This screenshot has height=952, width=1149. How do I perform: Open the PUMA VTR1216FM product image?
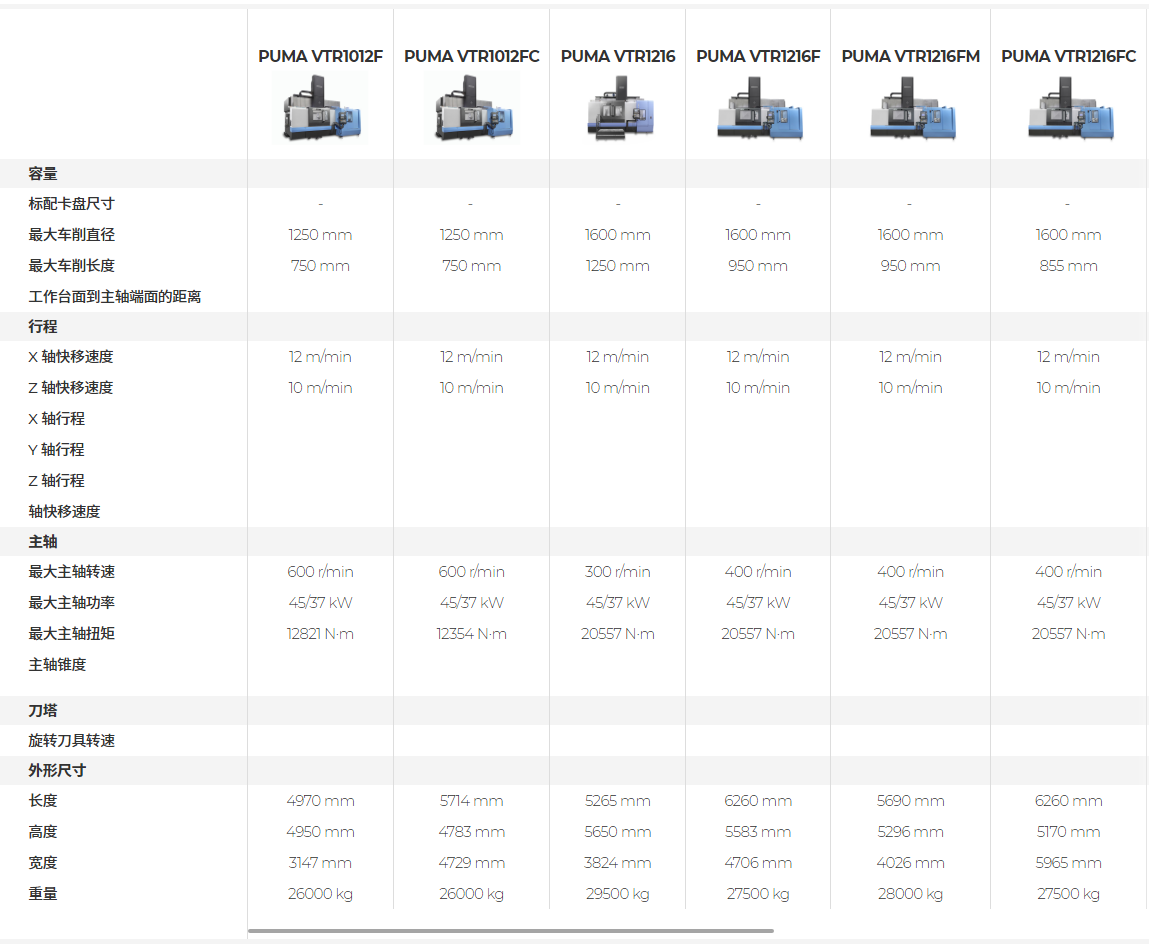click(x=911, y=108)
